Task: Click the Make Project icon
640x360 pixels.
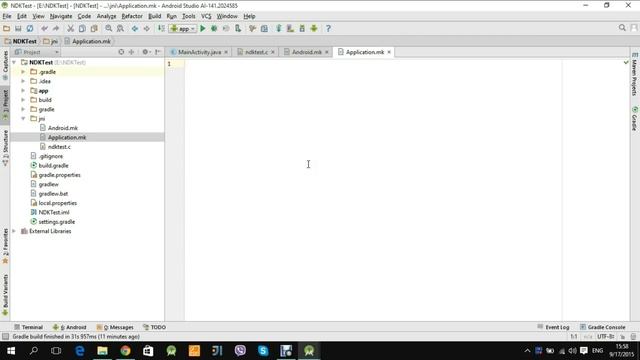Action: [161, 29]
